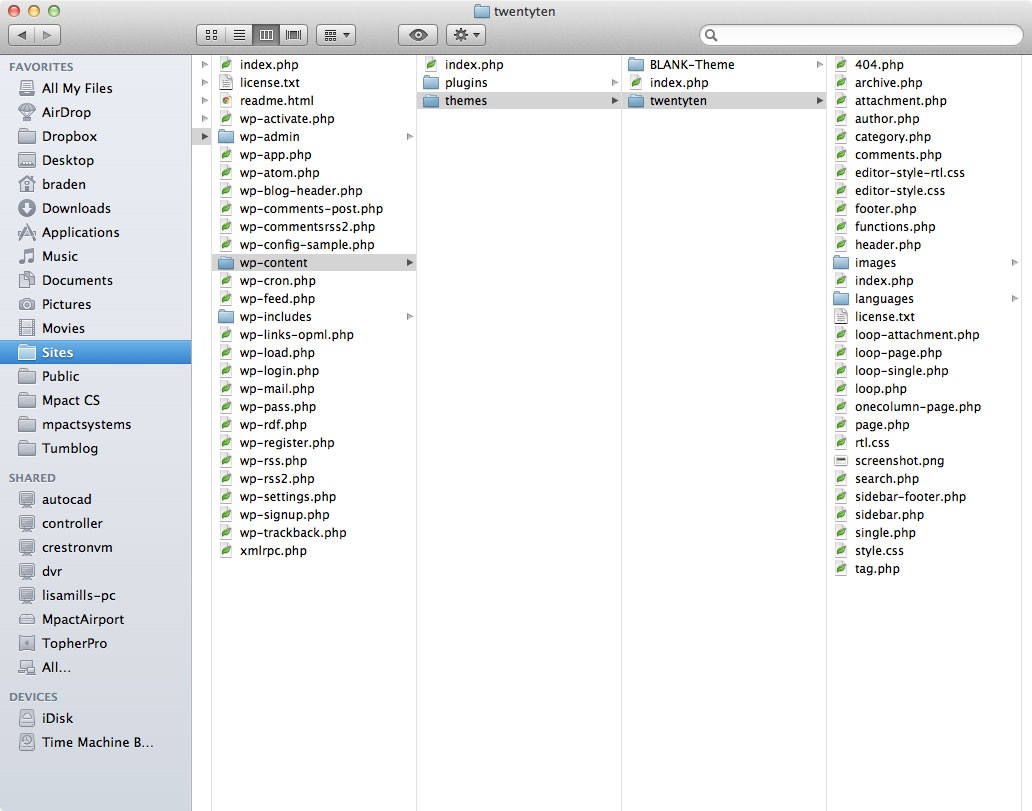Select Music in the sidebar

click(95, 257)
